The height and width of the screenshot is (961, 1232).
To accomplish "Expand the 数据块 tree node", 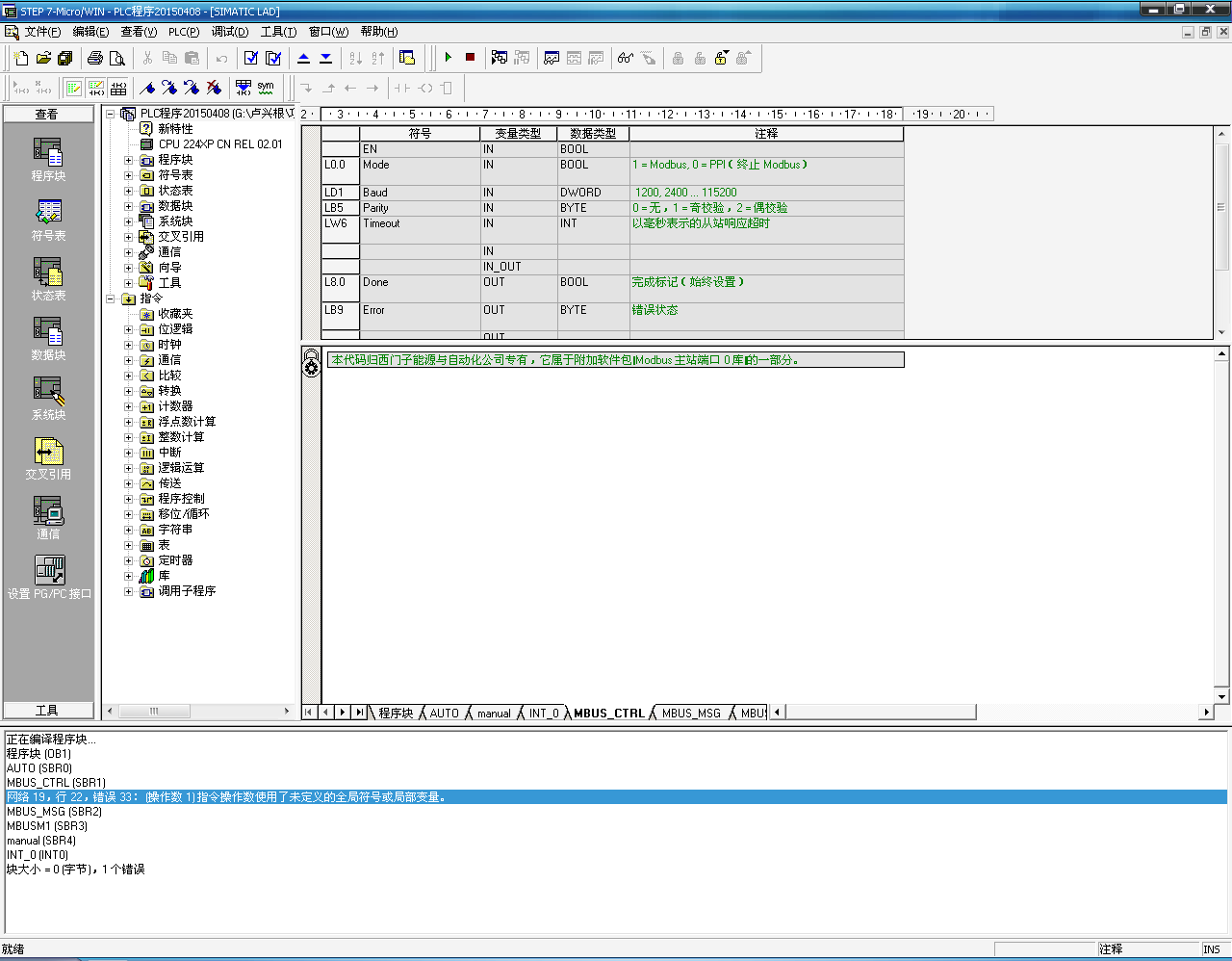I will point(129,206).
